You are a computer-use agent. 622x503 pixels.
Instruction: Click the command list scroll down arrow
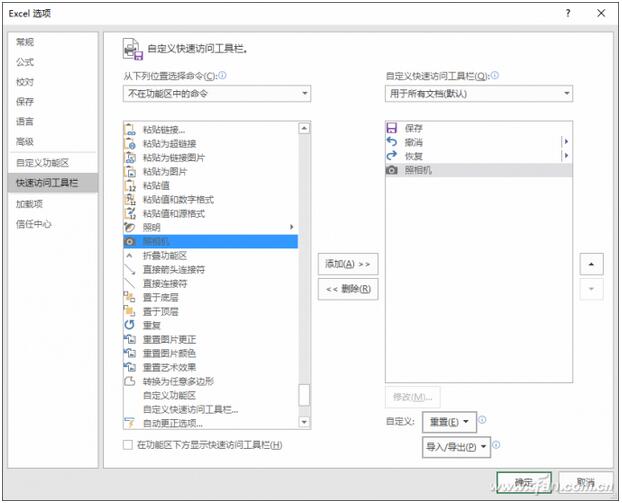pyautogui.click(x=304, y=422)
